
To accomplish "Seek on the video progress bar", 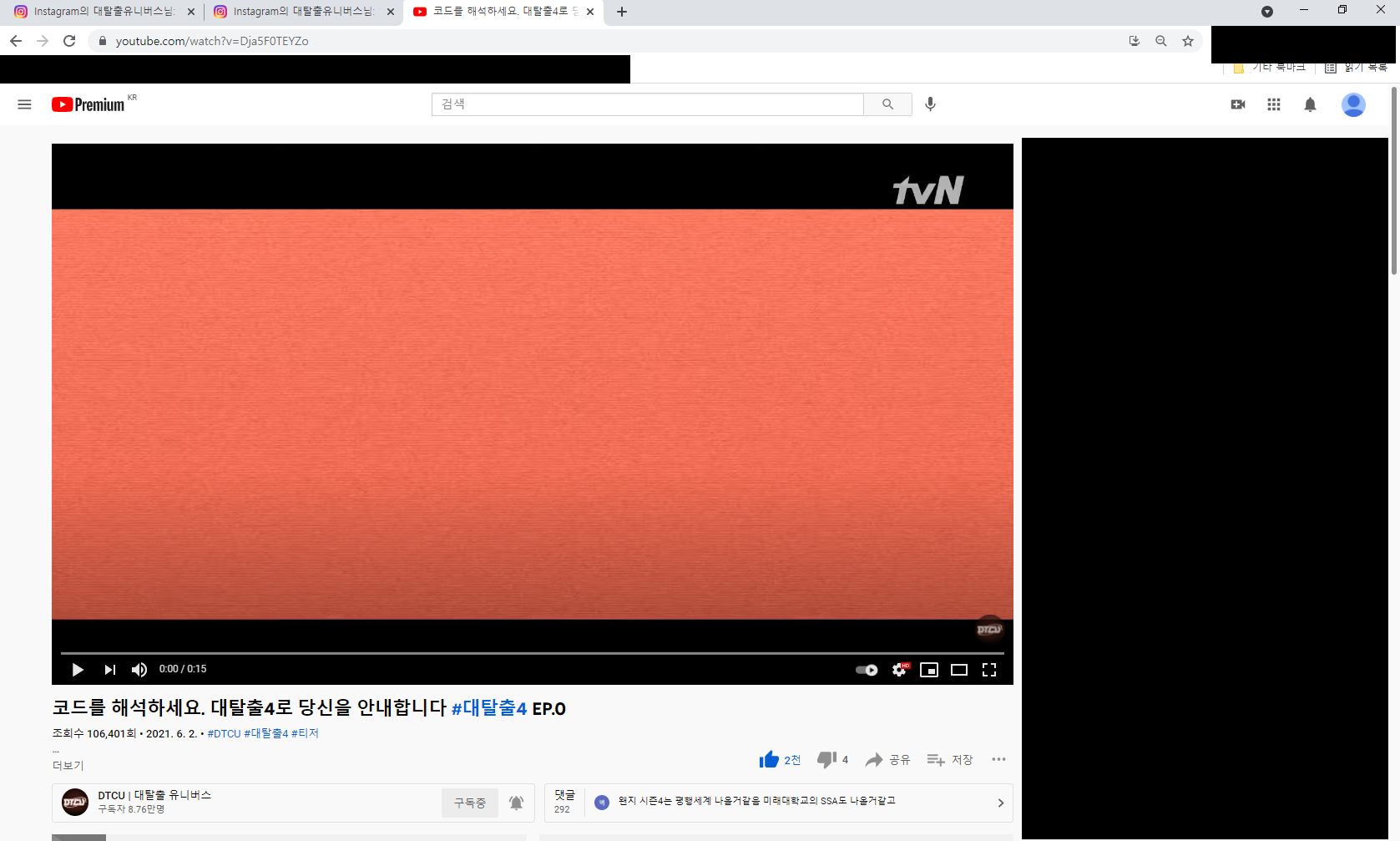I will point(532,652).
